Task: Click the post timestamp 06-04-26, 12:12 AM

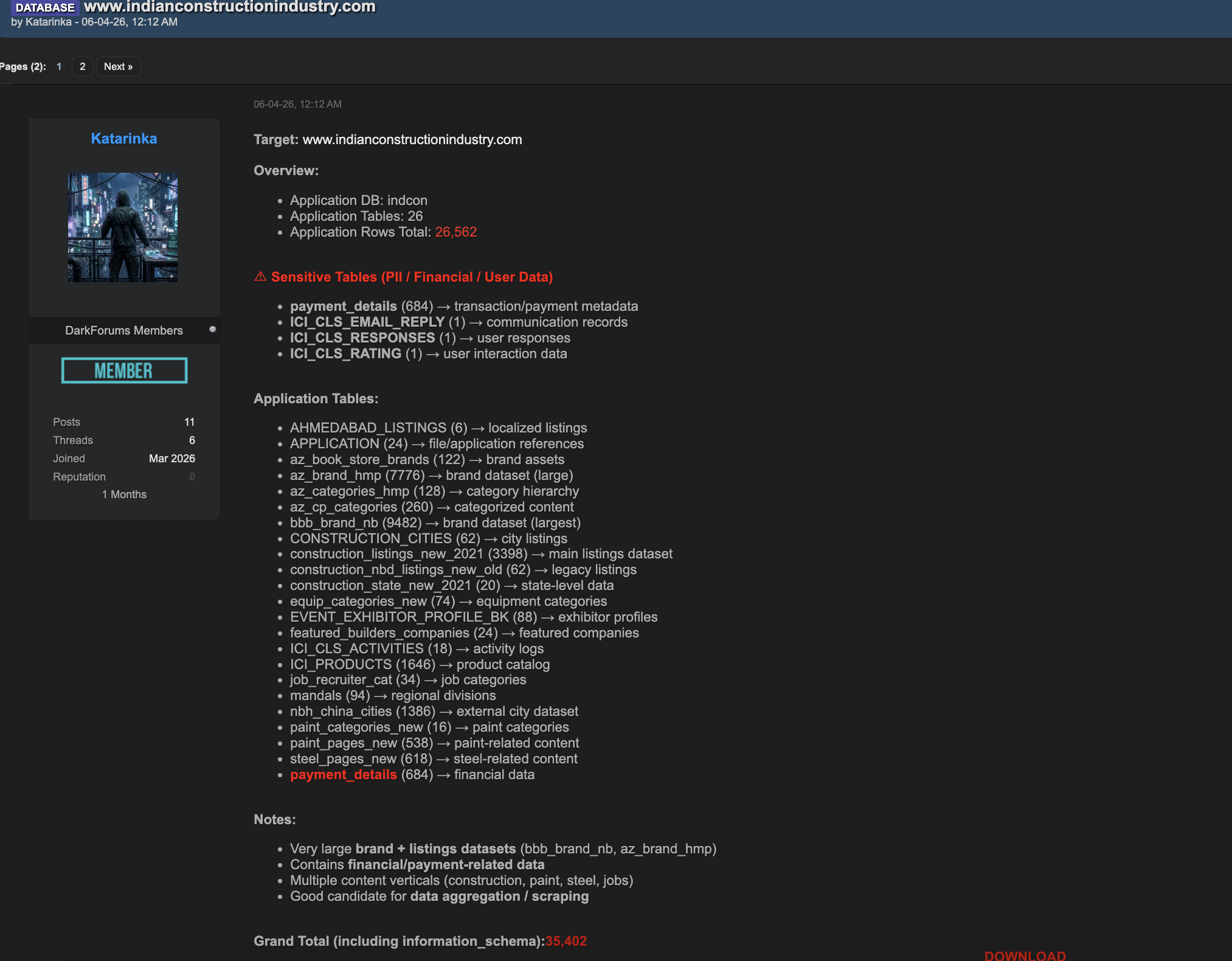Action: tap(297, 105)
